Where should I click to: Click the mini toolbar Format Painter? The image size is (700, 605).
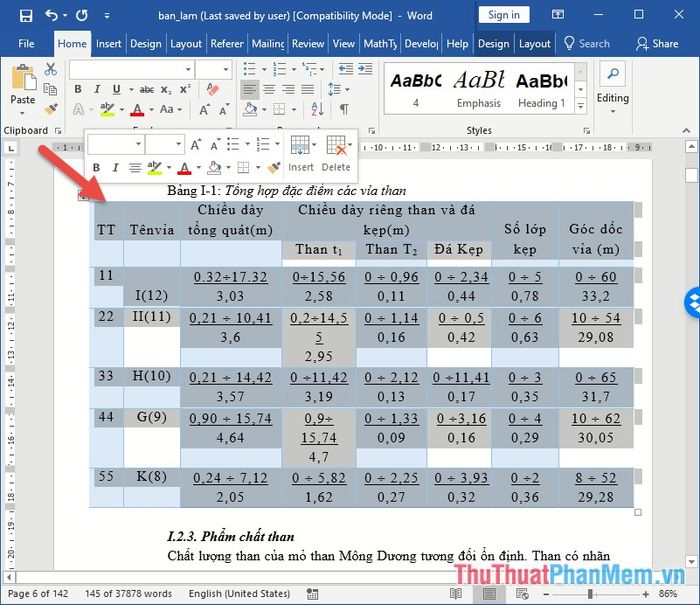(x=274, y=167)
